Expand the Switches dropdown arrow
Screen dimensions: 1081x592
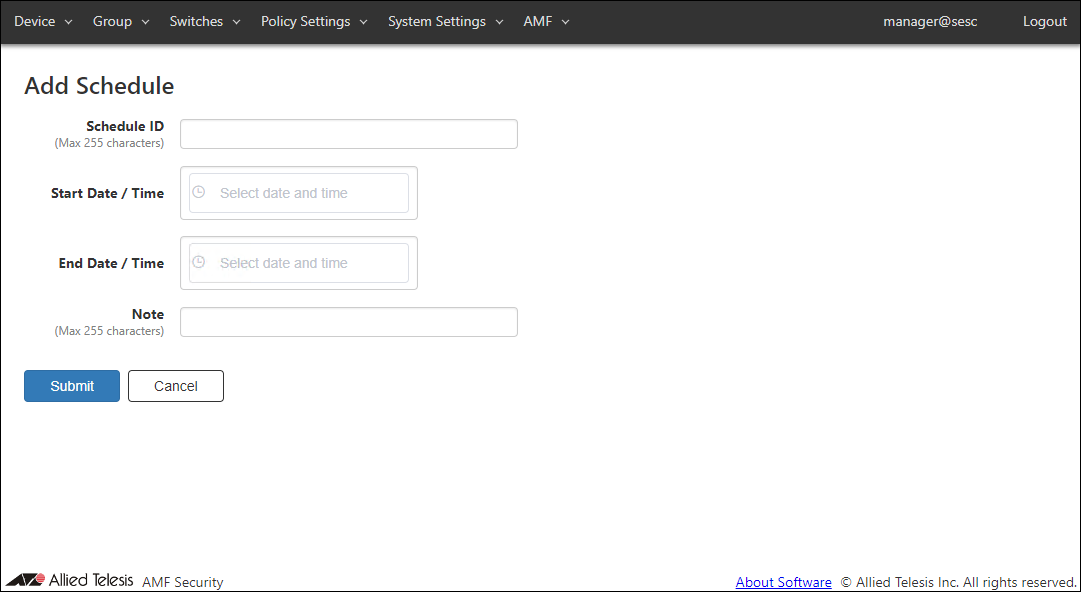(x=236, y=22)
